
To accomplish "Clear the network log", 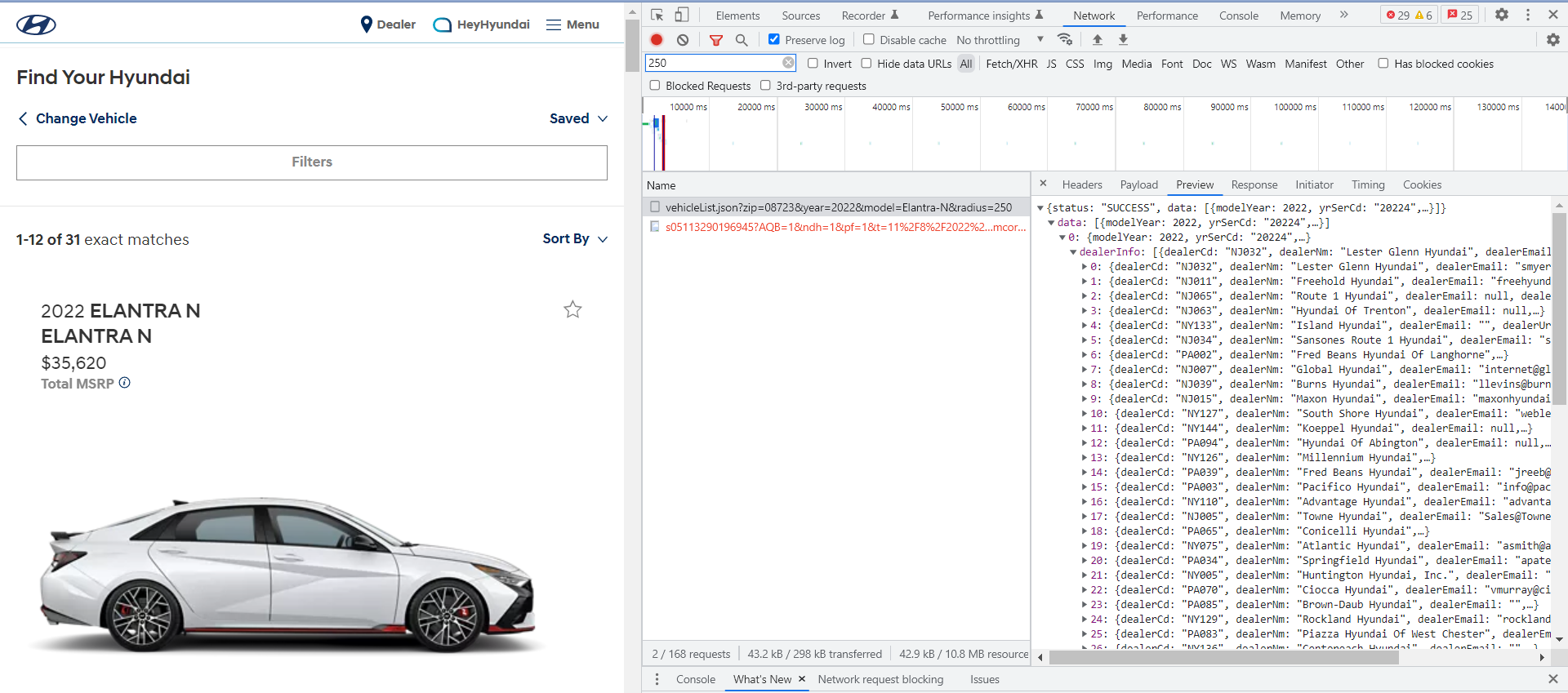I will pyautogui.click(x=683, y=40).
